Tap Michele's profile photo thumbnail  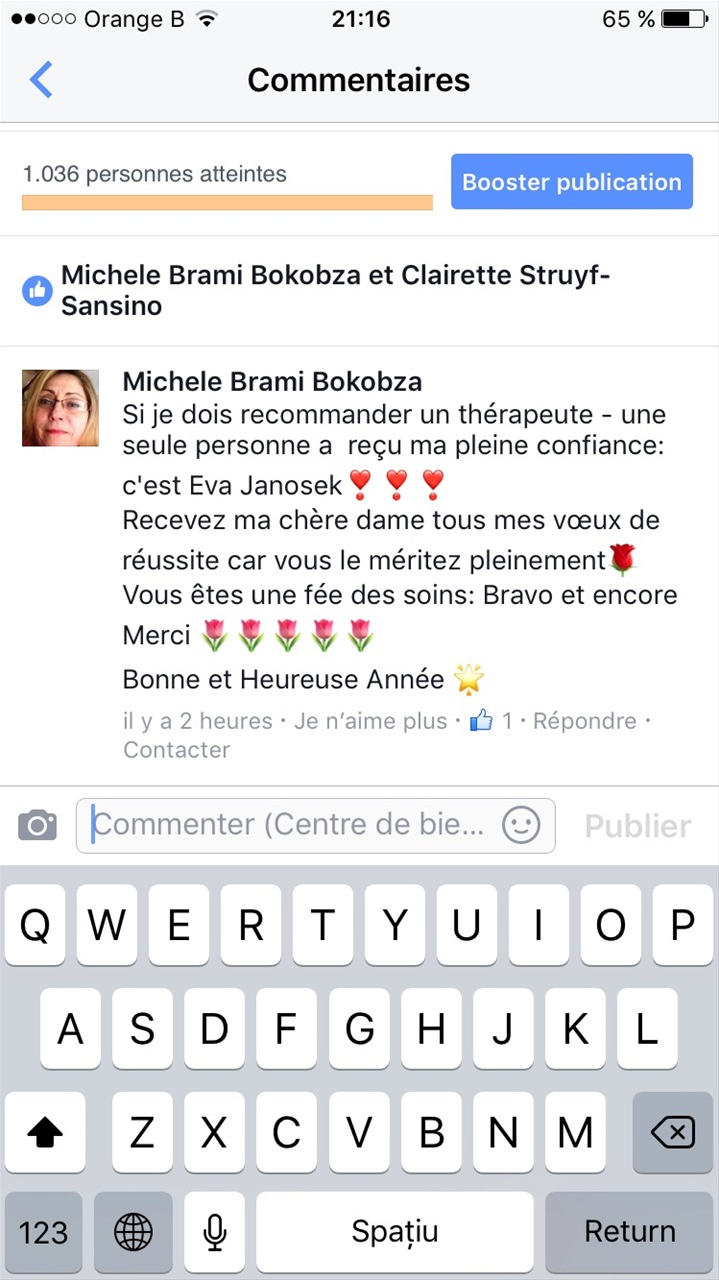pos(60,407)
